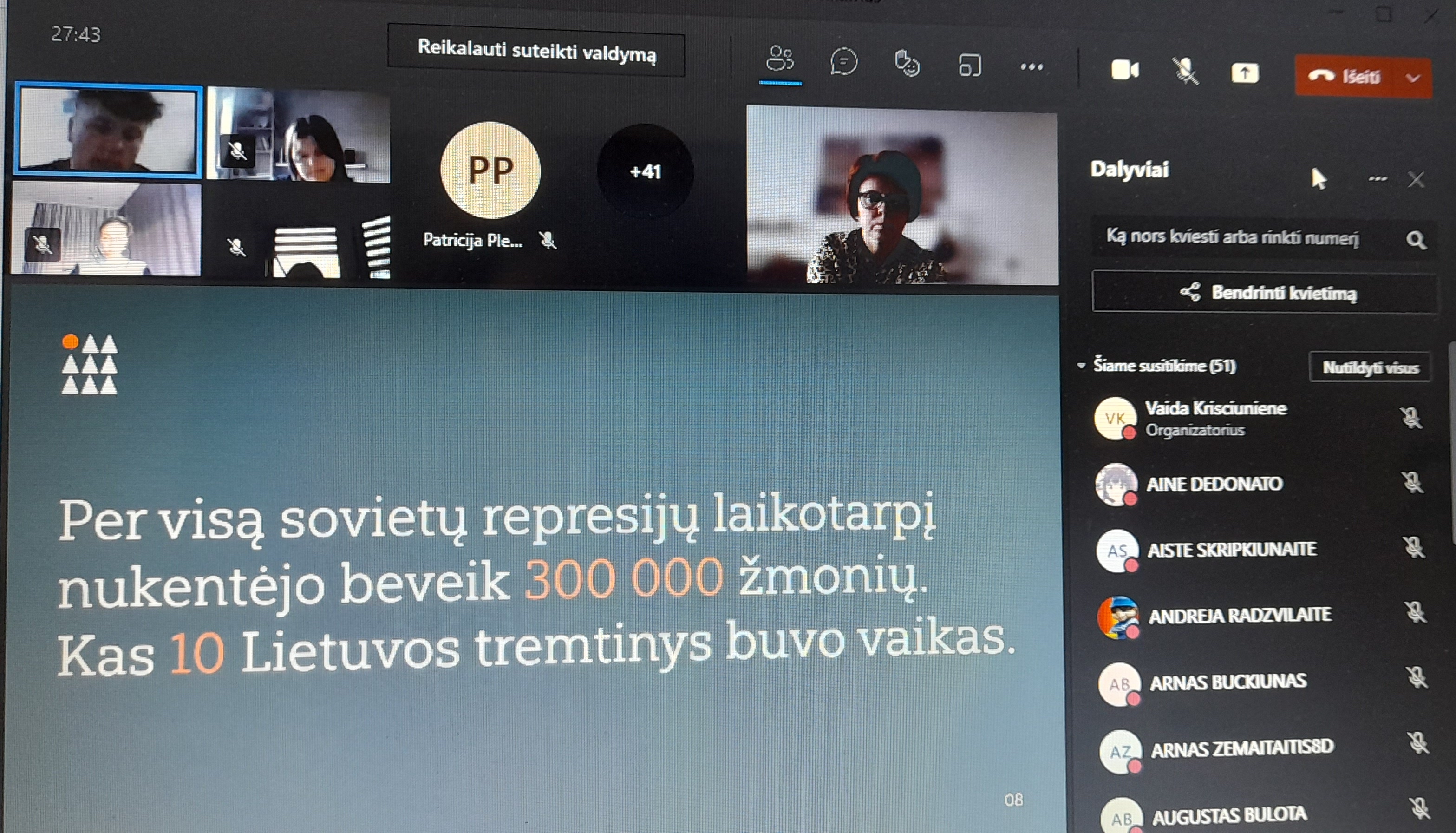Click the Nutildyti visus button
Viewport: 1456px width, 833px height.
[x=1370, y=367]
